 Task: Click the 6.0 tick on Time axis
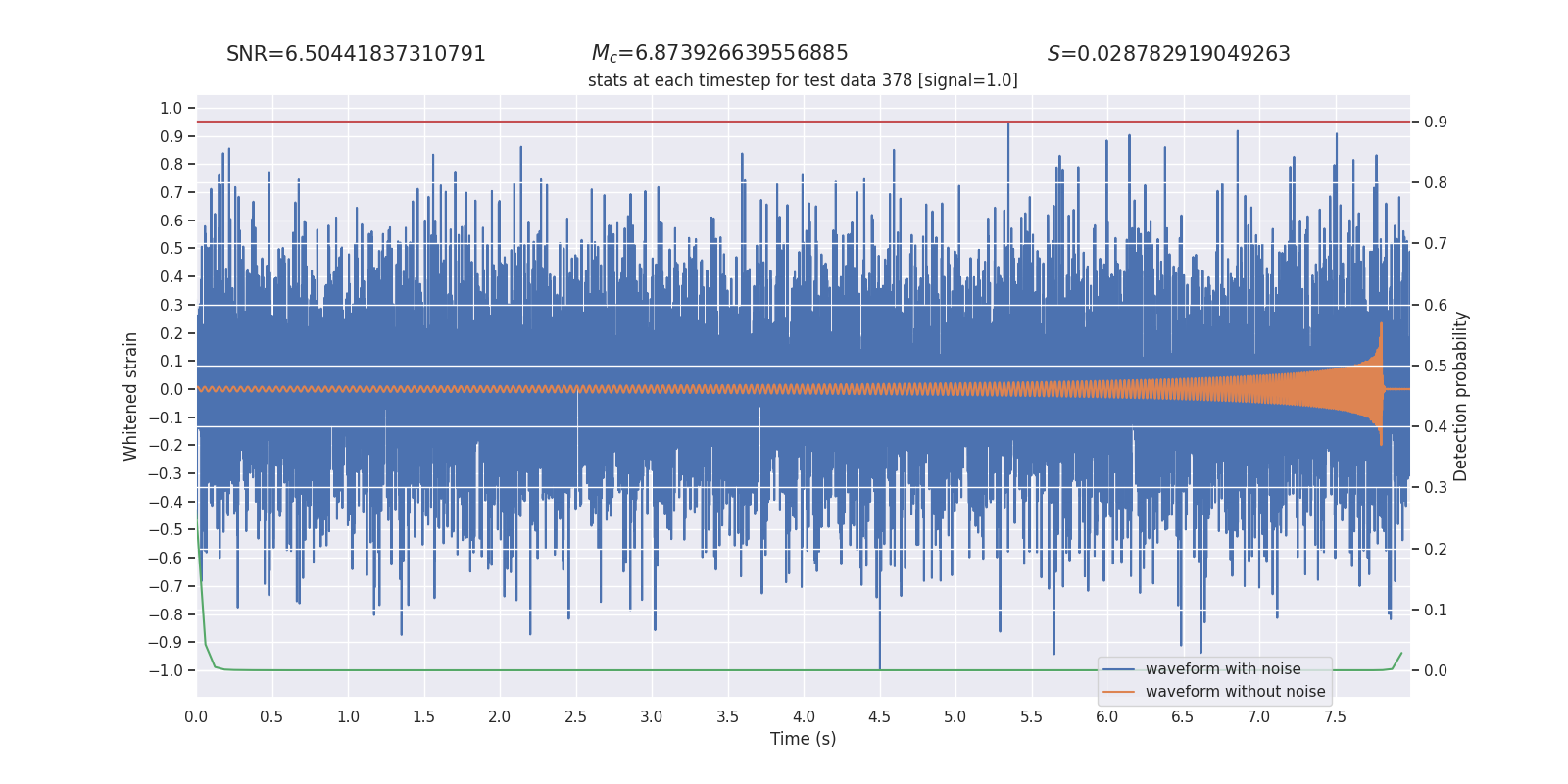pyautogui.click(x=1107, y=716)
